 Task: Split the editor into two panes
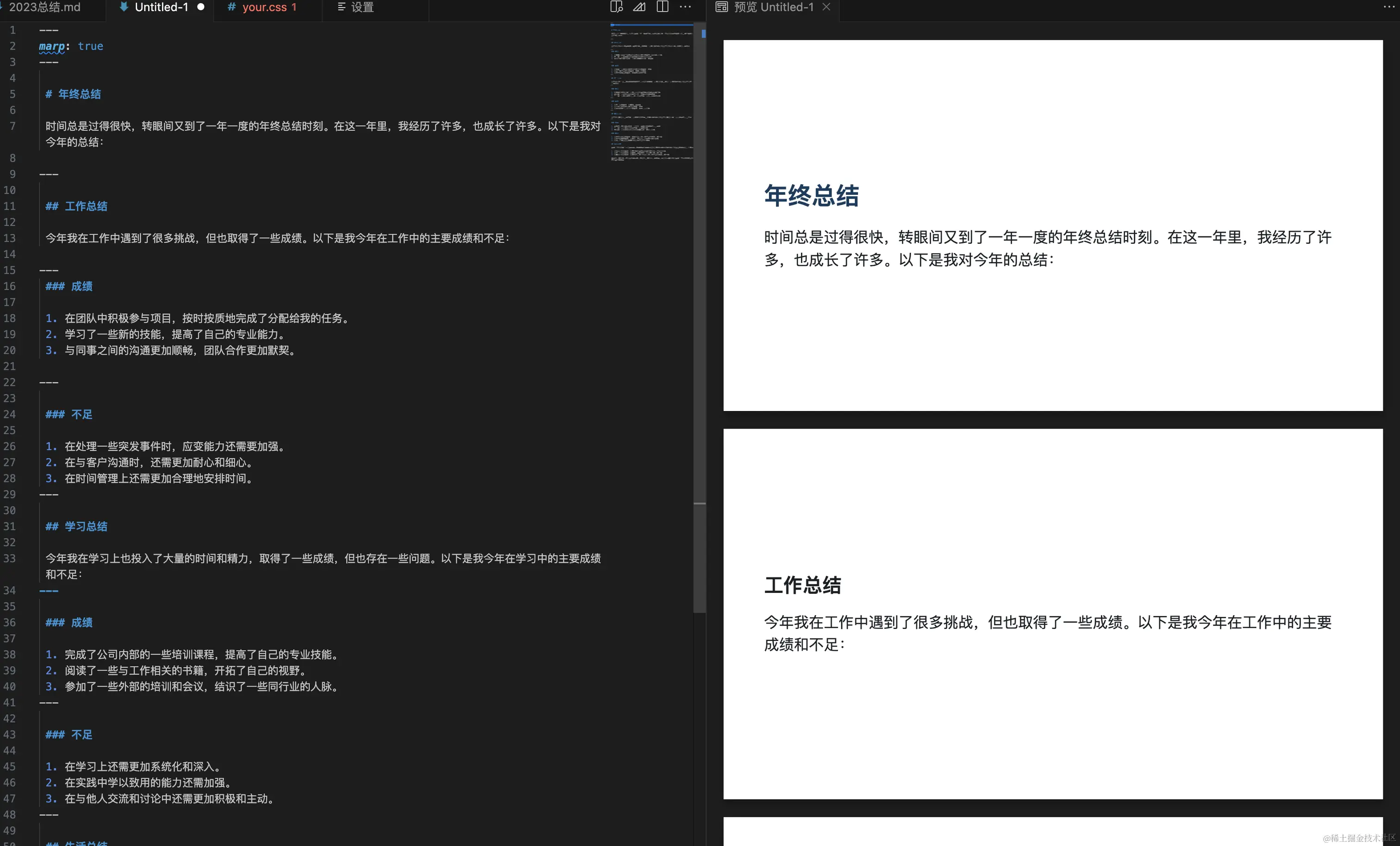pos(662,7)
